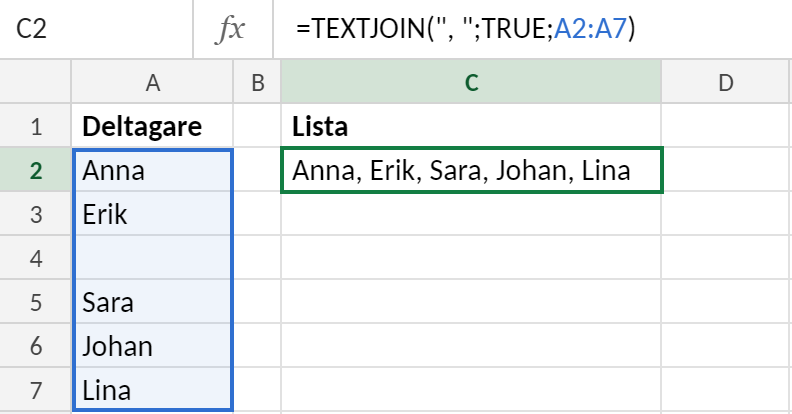
Task: Select the cell containing Johan
Action: click(x=152, y=346)
